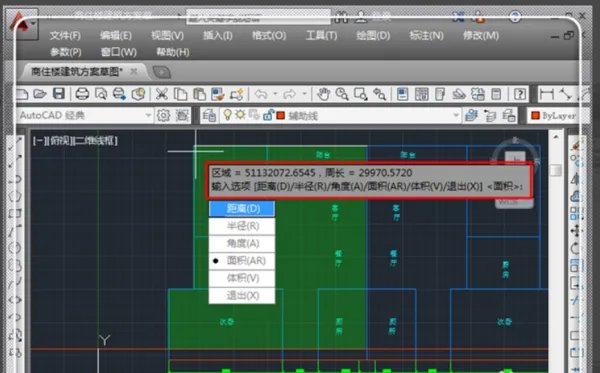Choose 角度(A) from the options list
600x373 pixels.
pyautogui.click(x=242, y=243)
